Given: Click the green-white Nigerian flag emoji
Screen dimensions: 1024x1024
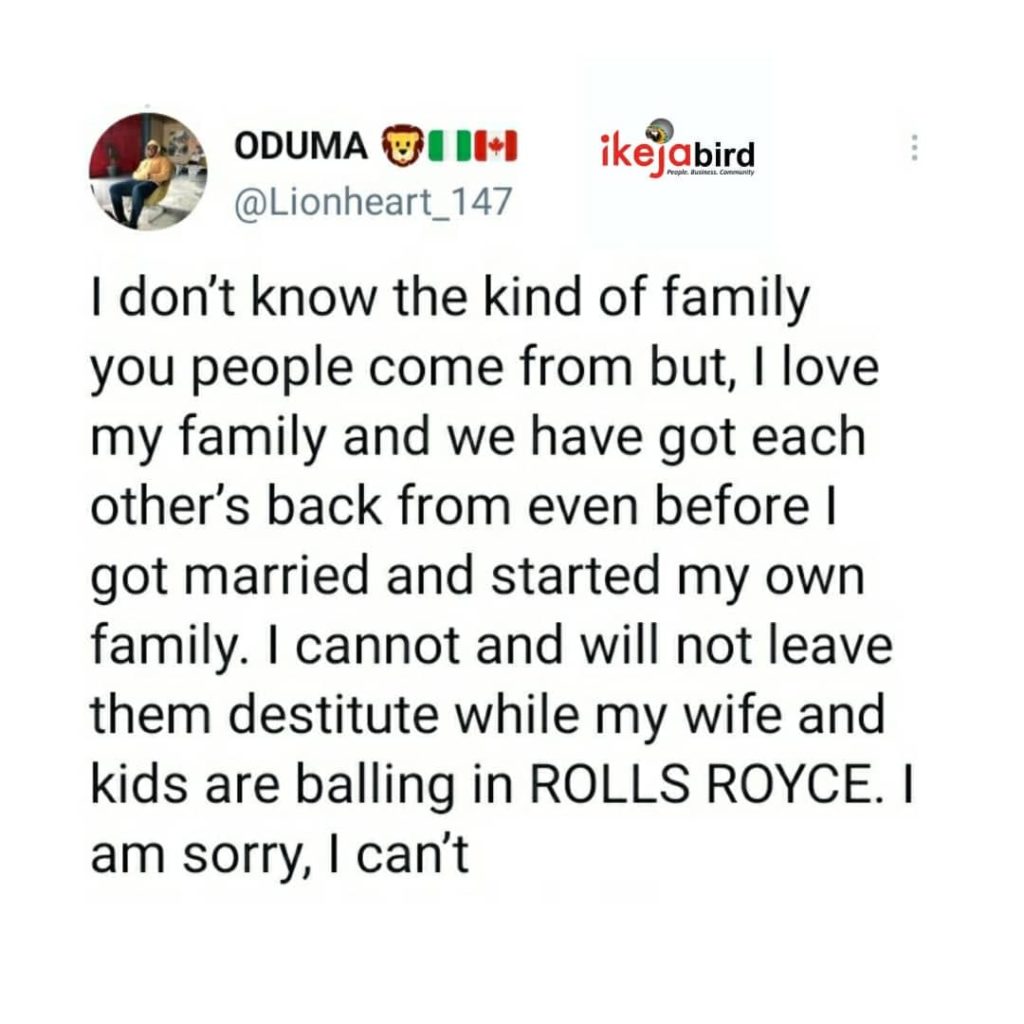Looking at the screenshot, I should click(448, 147).
